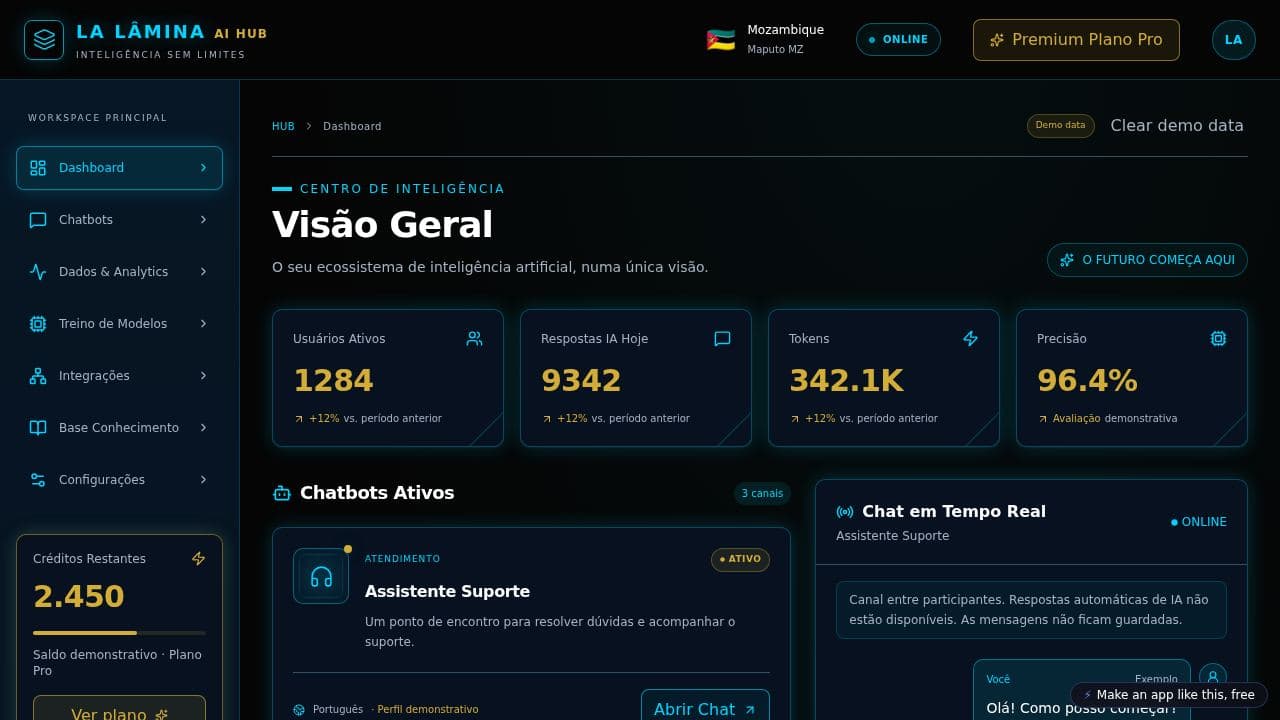Click the Base Conhecimento book icon
Screen dimensions: 1280x720
pyautogui.click(x=38, y=428)
